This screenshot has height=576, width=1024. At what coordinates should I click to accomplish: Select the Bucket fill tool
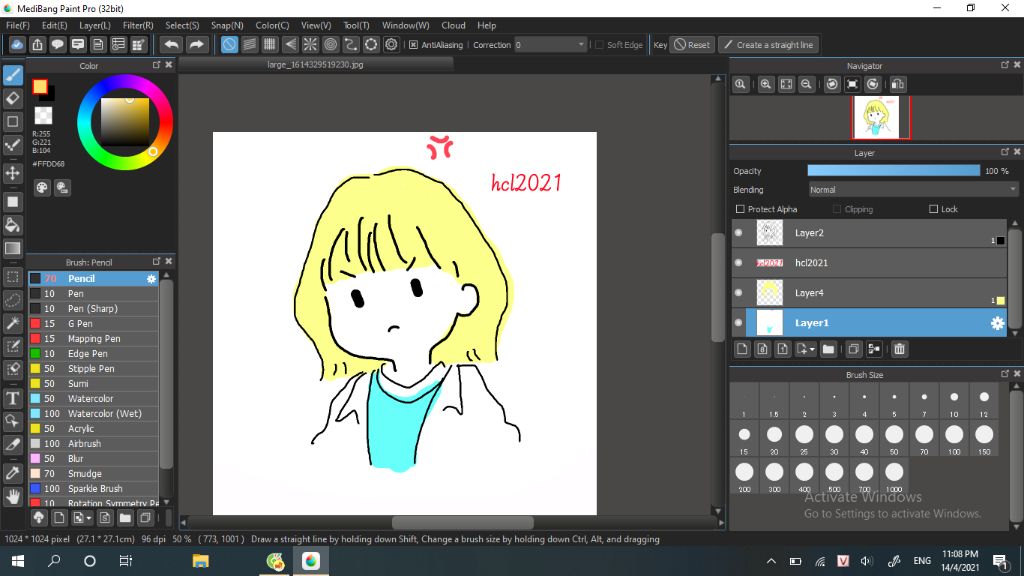point(12,225)
